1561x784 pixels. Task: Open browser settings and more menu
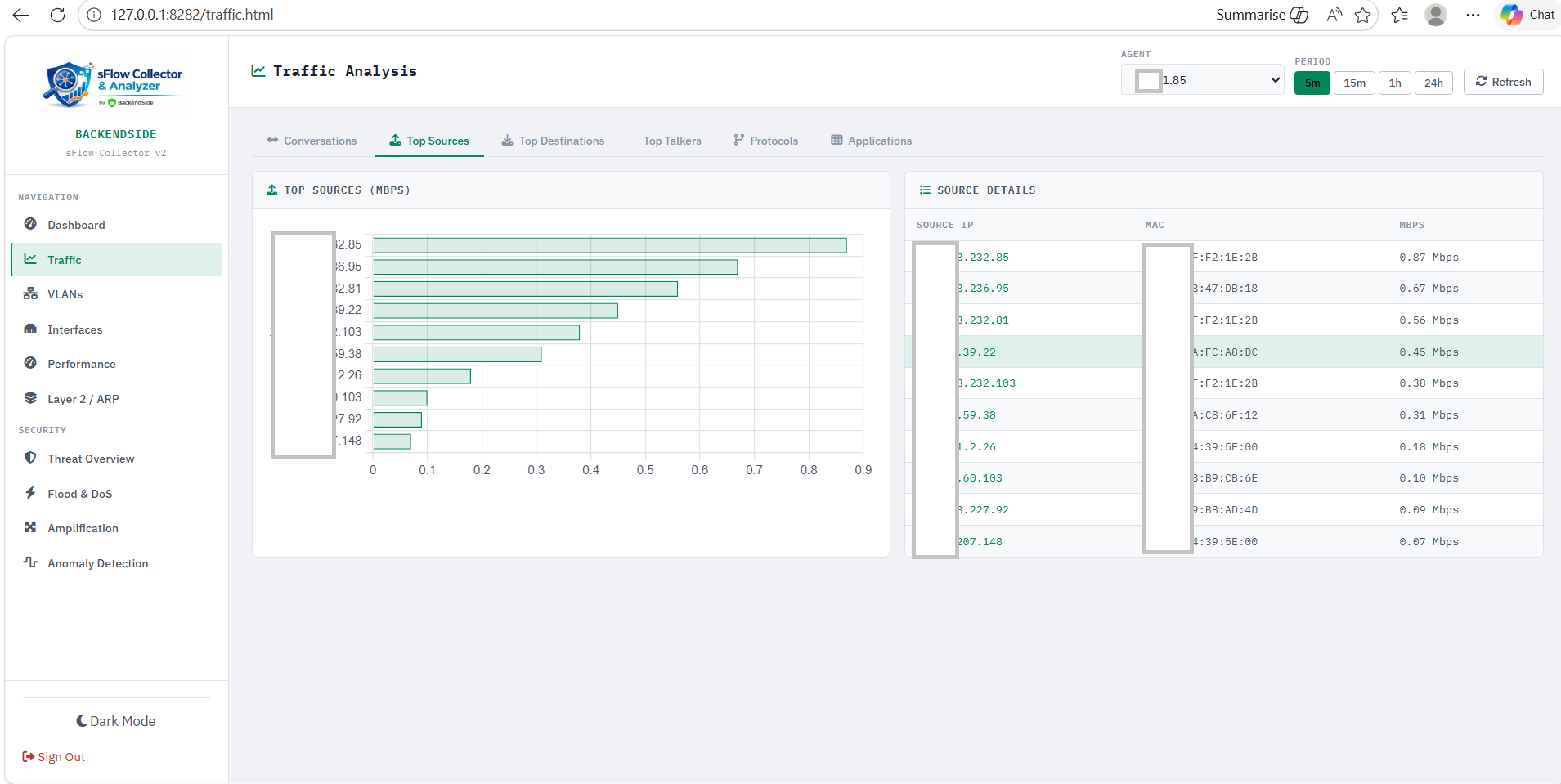tap(1473, 15)
